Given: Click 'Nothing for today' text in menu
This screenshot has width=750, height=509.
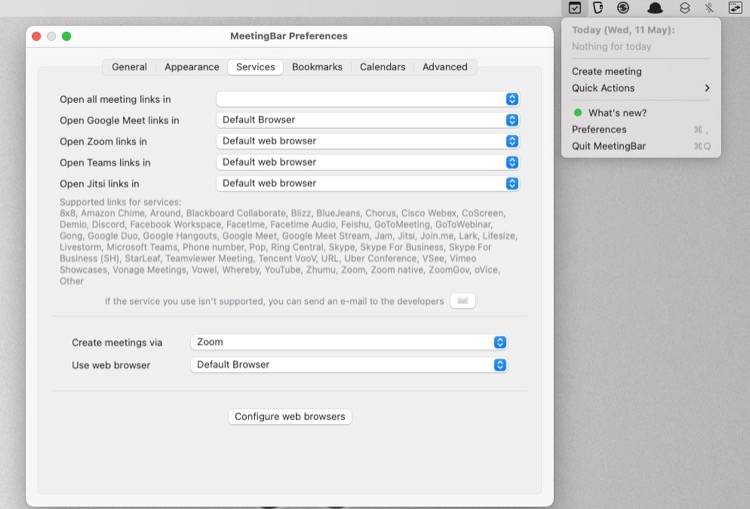Looking at the screenshot, I should (611, 46).
